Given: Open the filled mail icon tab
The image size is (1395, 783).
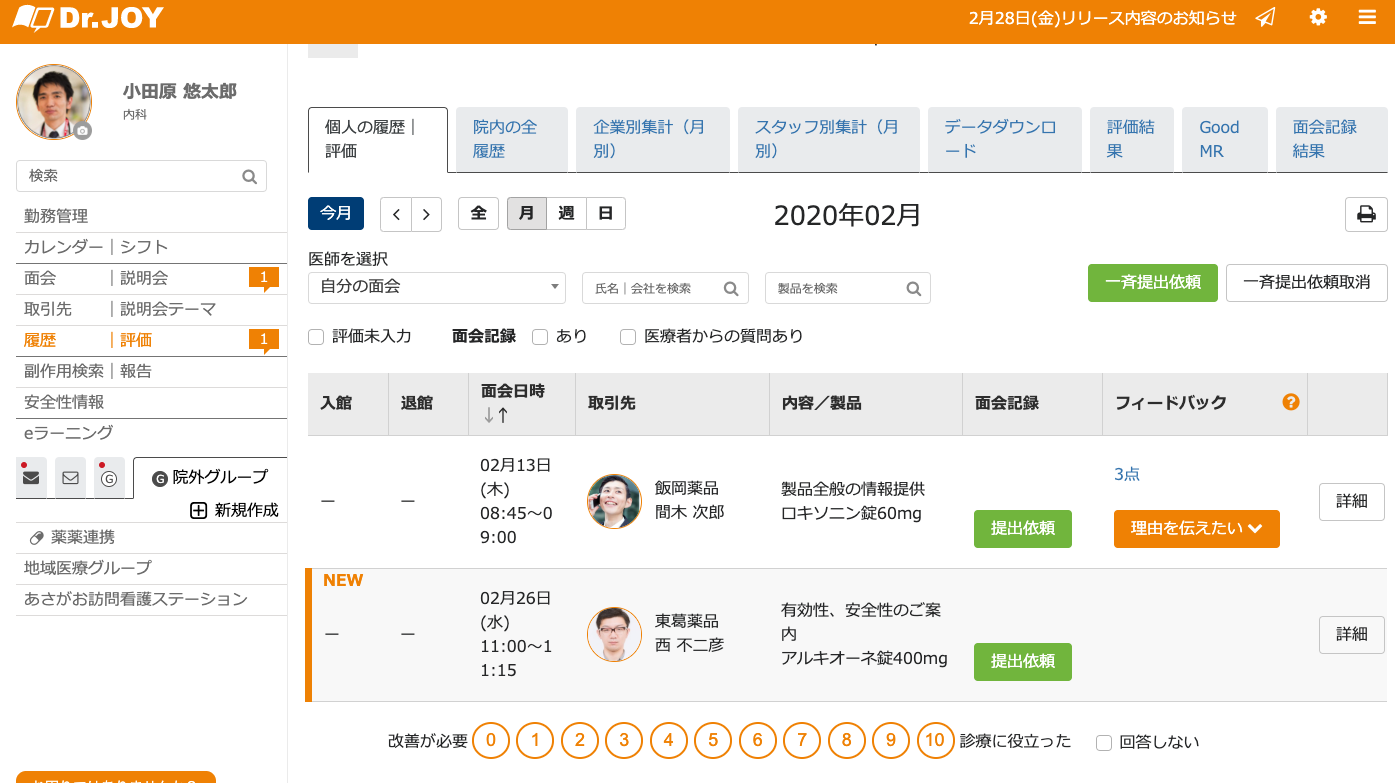Looking at the screenshot, I should (x=31, y=477).
